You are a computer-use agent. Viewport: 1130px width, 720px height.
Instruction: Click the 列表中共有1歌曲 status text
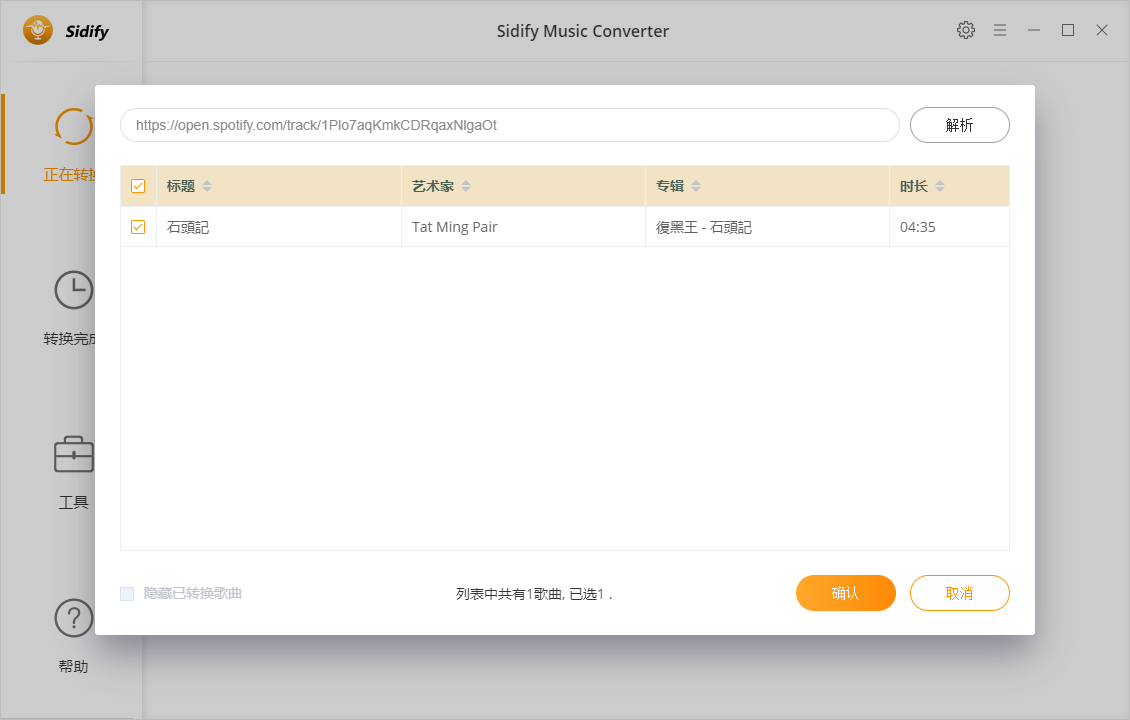533,594
